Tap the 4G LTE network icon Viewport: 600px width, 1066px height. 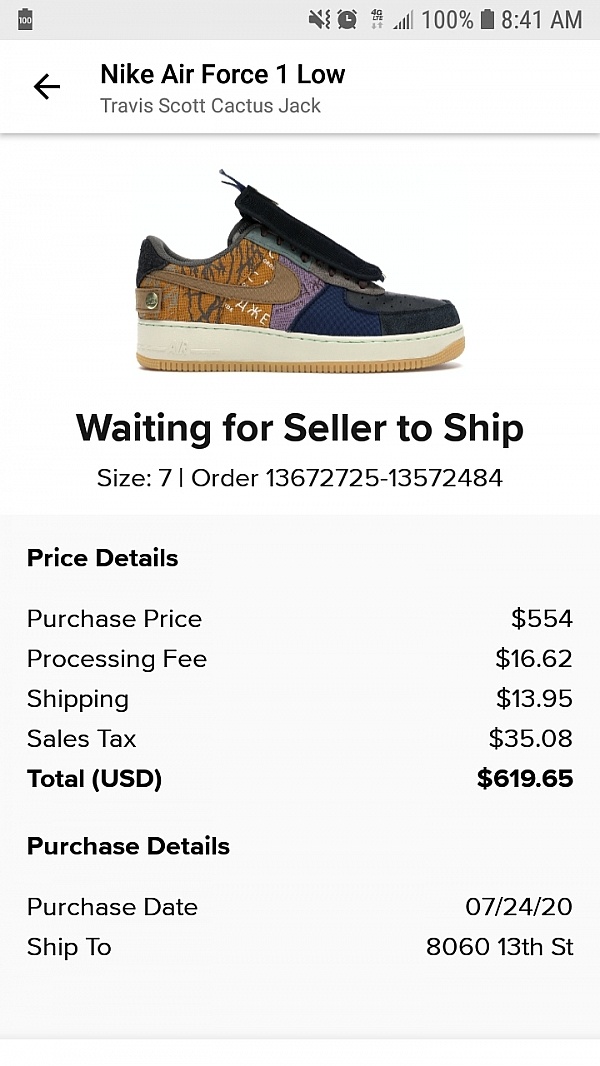click(377, 19)
